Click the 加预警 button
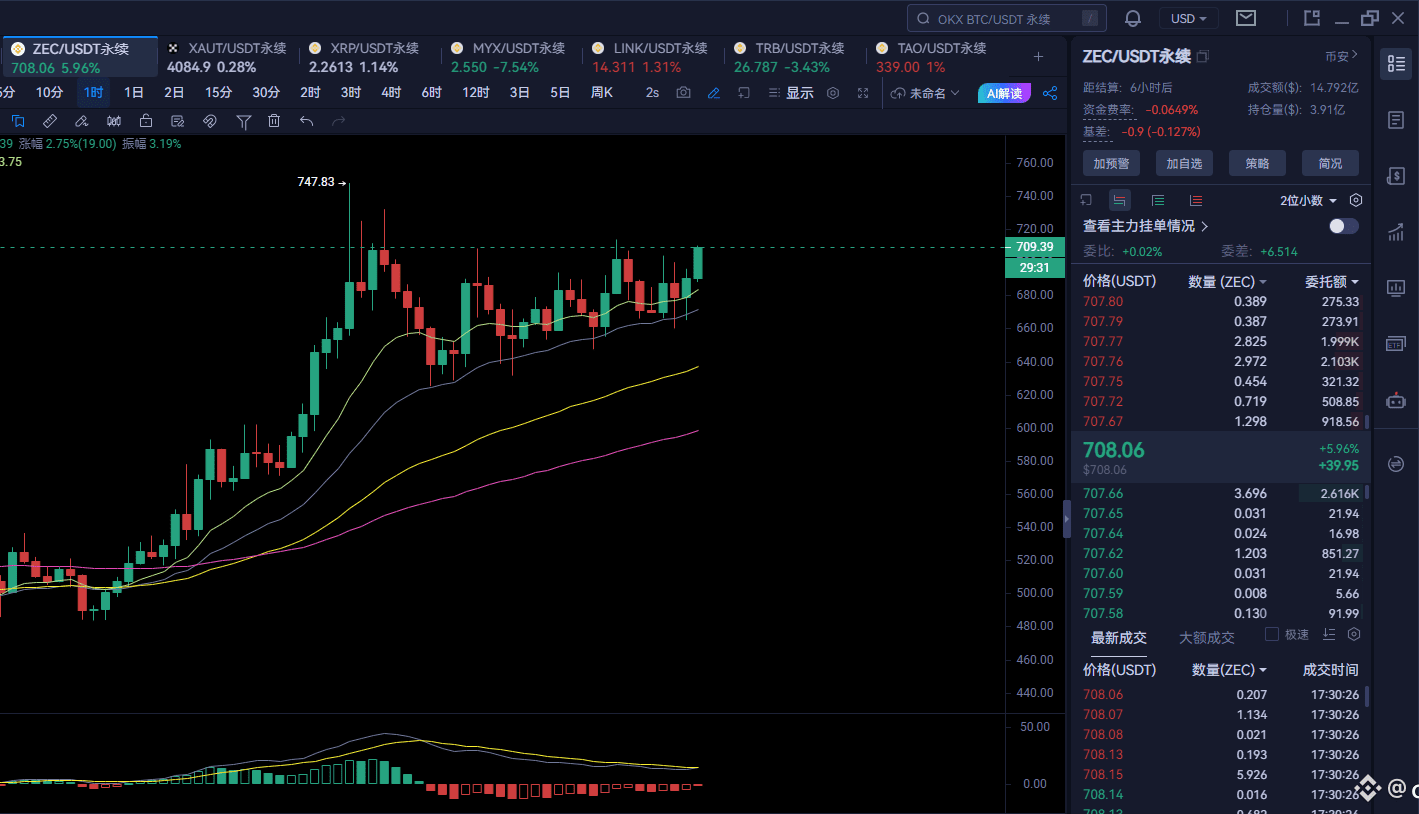Viewport: 1419px width, 814px height. coord(1110,163)
